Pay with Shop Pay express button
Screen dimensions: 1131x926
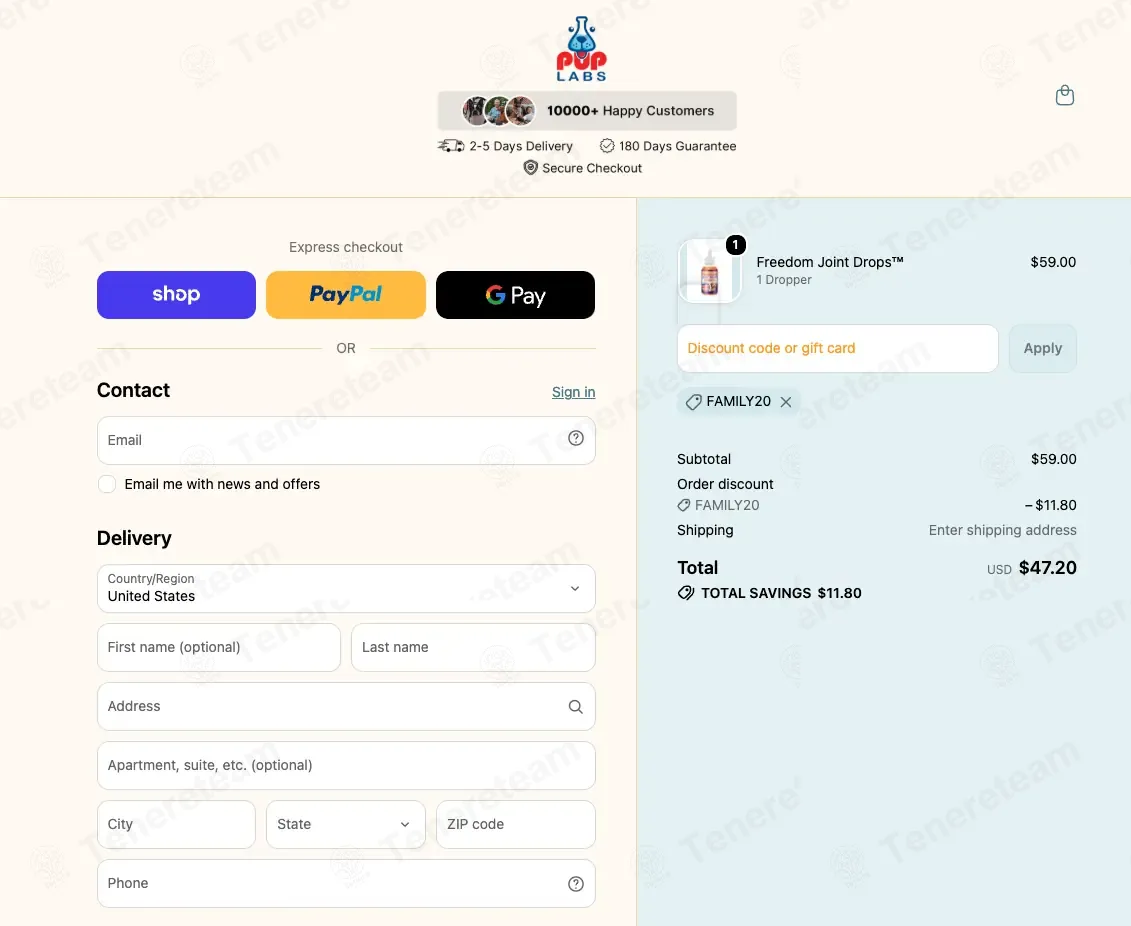(x=177, y=295)
